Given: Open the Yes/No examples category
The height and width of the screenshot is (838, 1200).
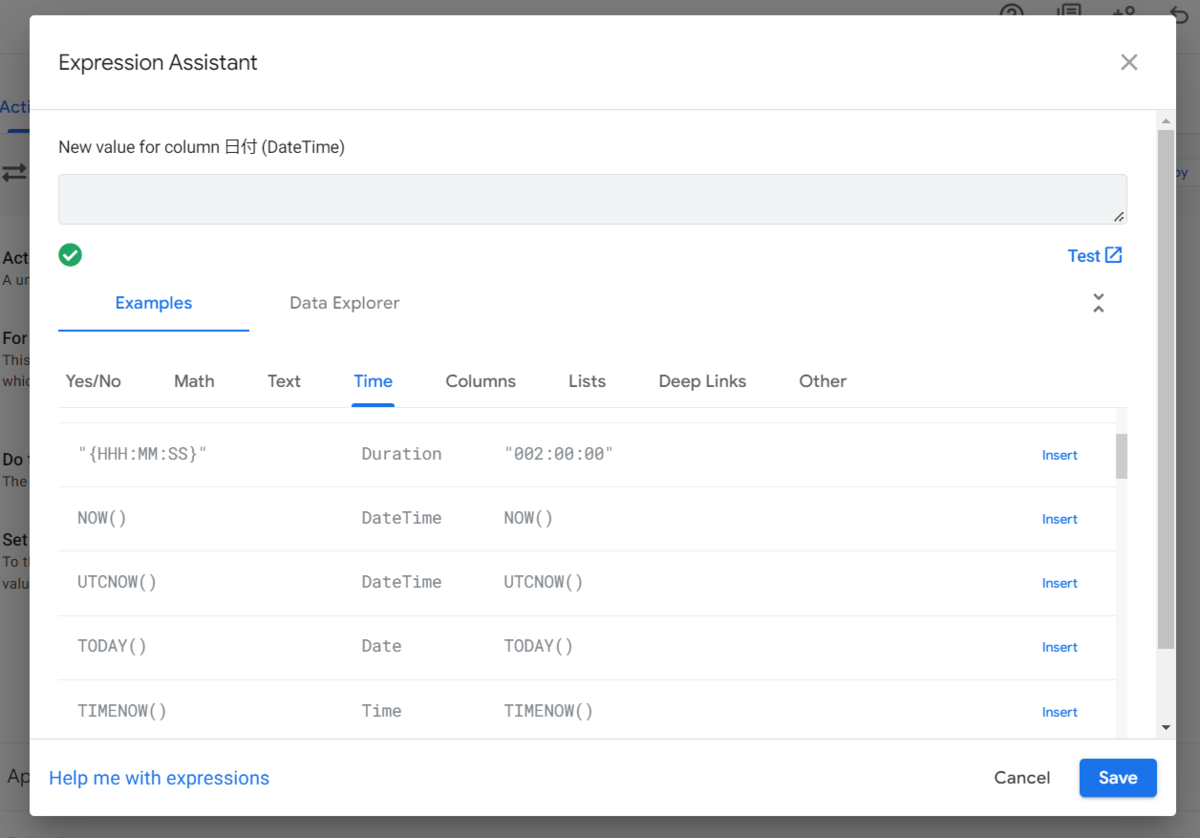Looking at the screenshot, I should pyautogui.click(x=93, y=381).
